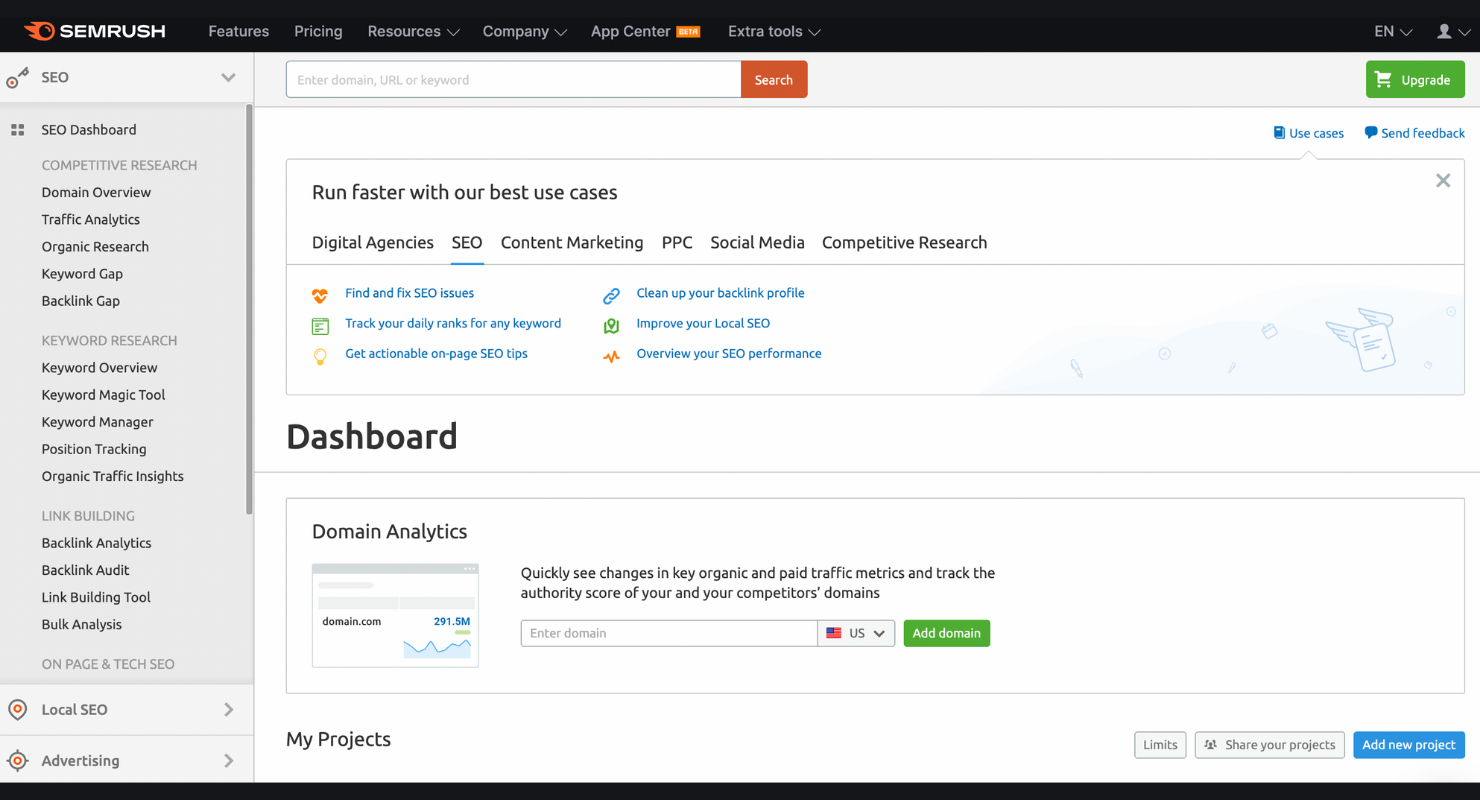This screenshot has width=1480, height=800.
Task: Collapse the SEO sidebar section
Action: (229, 78)
